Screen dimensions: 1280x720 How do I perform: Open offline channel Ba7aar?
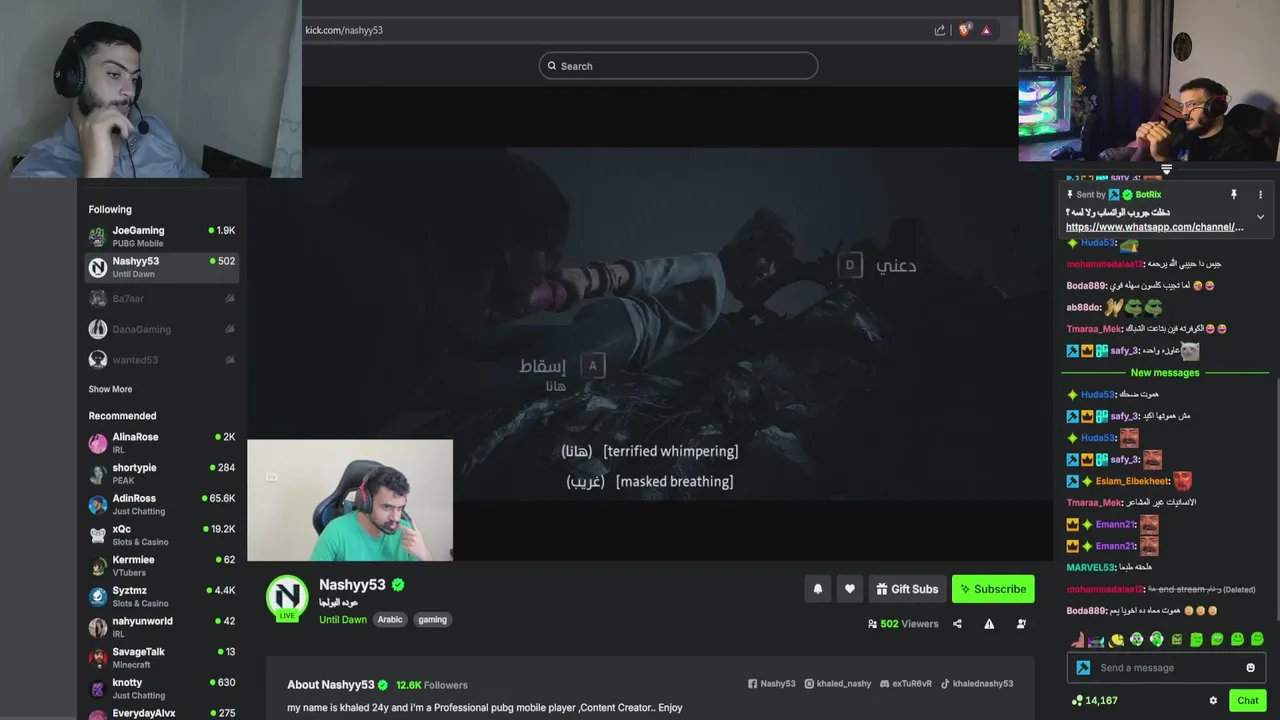click(x=162, y=298)
